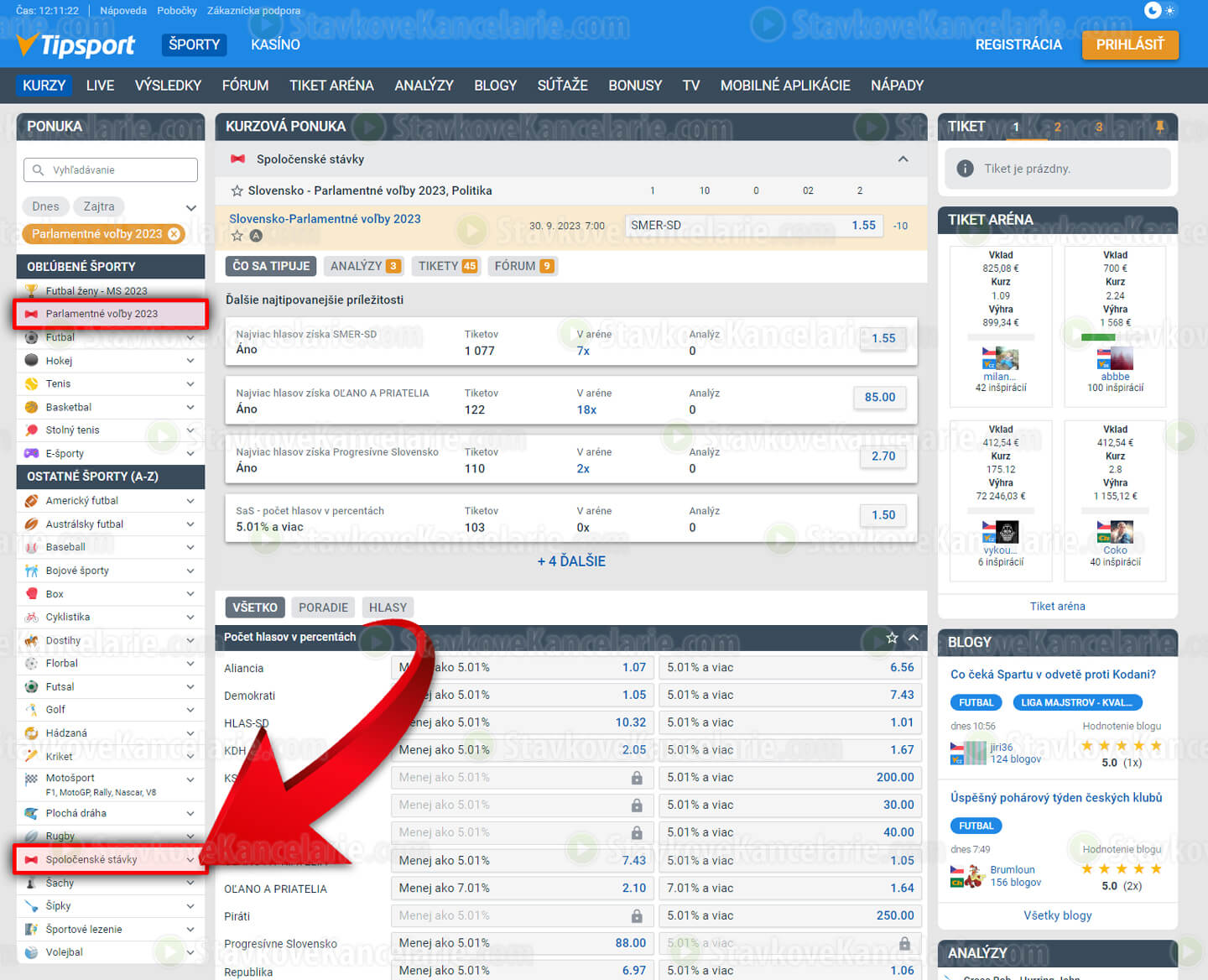This screenshot has height=980, width=1208.
Task: Show + 4 ĎALŠIE opportunities
Action: coord(571,561)
